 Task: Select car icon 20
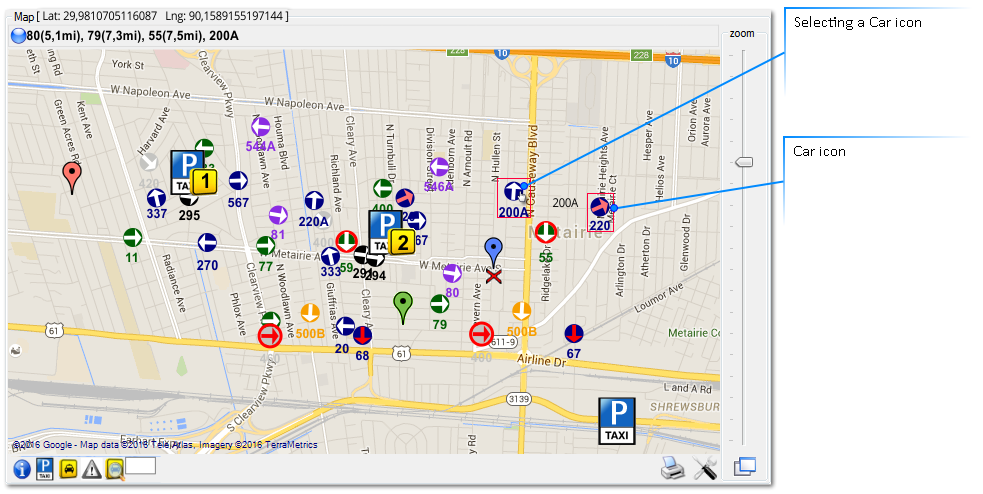tap(345, 326)
